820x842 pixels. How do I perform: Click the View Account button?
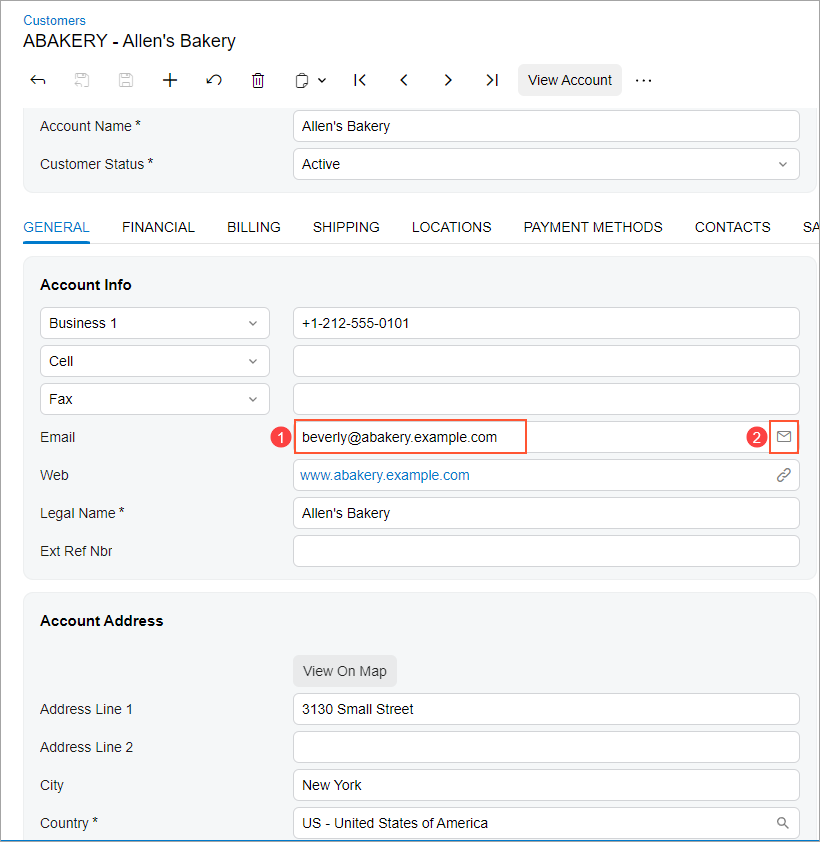pyautogui.click(x=570, y=80)
